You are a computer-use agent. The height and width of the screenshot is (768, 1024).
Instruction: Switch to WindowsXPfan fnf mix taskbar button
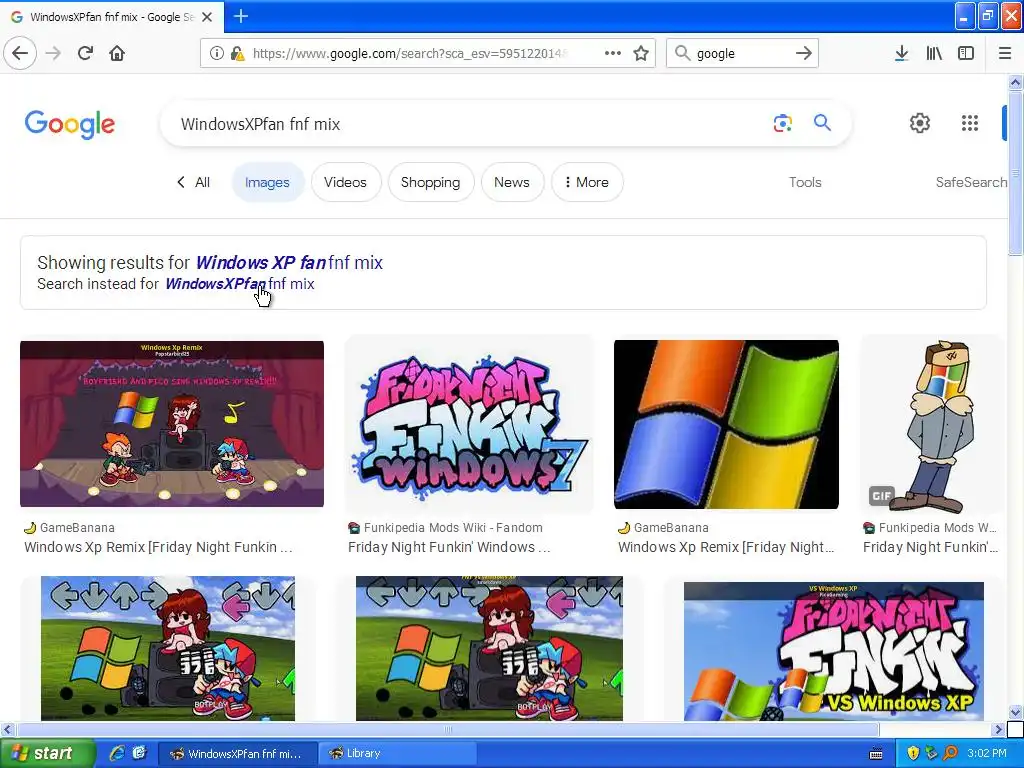pos(237,754)
